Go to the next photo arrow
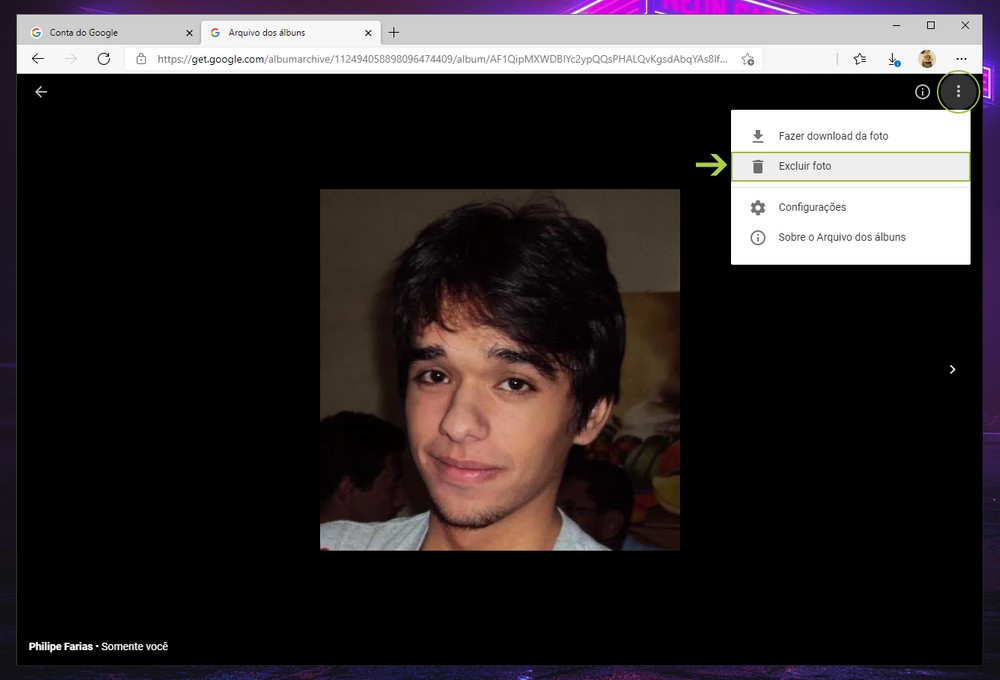 952,370
